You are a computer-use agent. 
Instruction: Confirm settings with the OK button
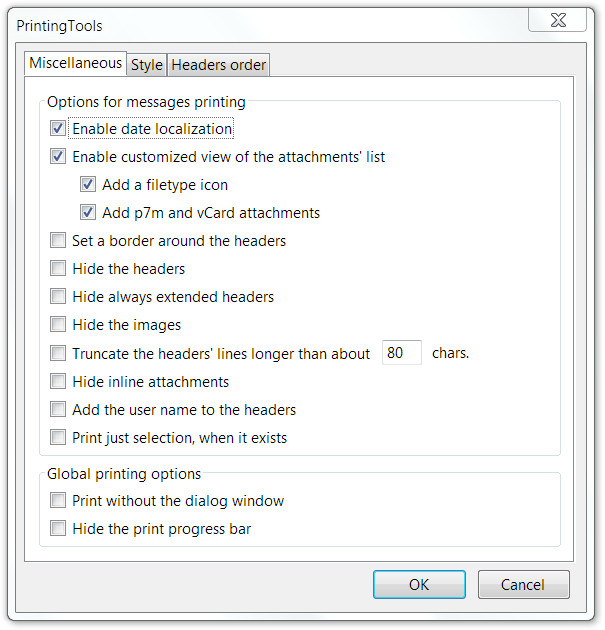coord(419,585)
